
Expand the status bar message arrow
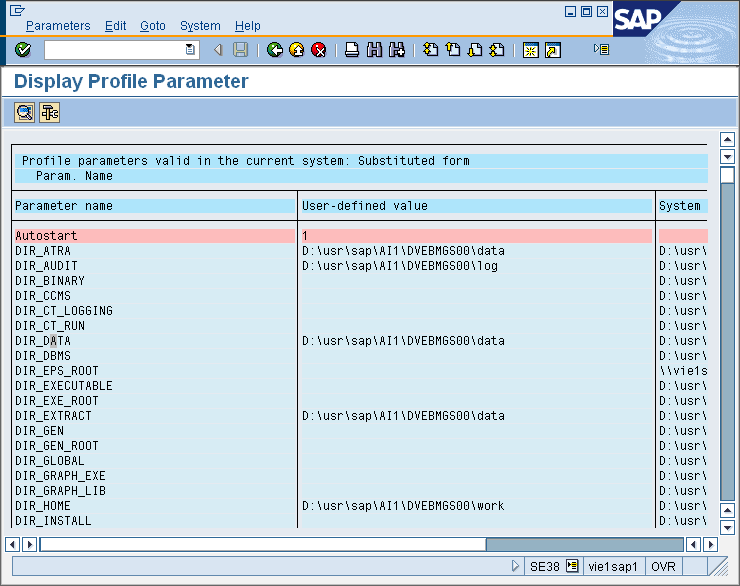pos(515,566)
